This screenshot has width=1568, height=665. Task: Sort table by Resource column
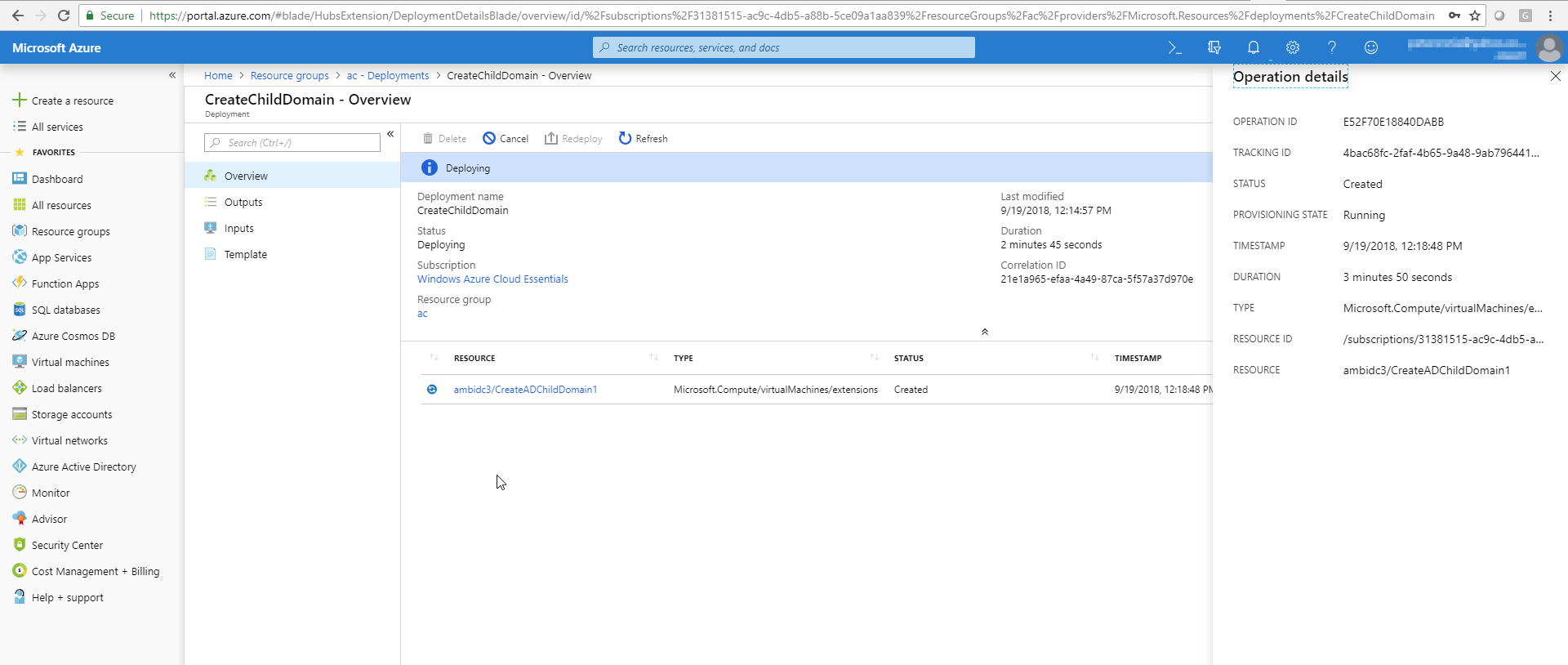[474, 358]
